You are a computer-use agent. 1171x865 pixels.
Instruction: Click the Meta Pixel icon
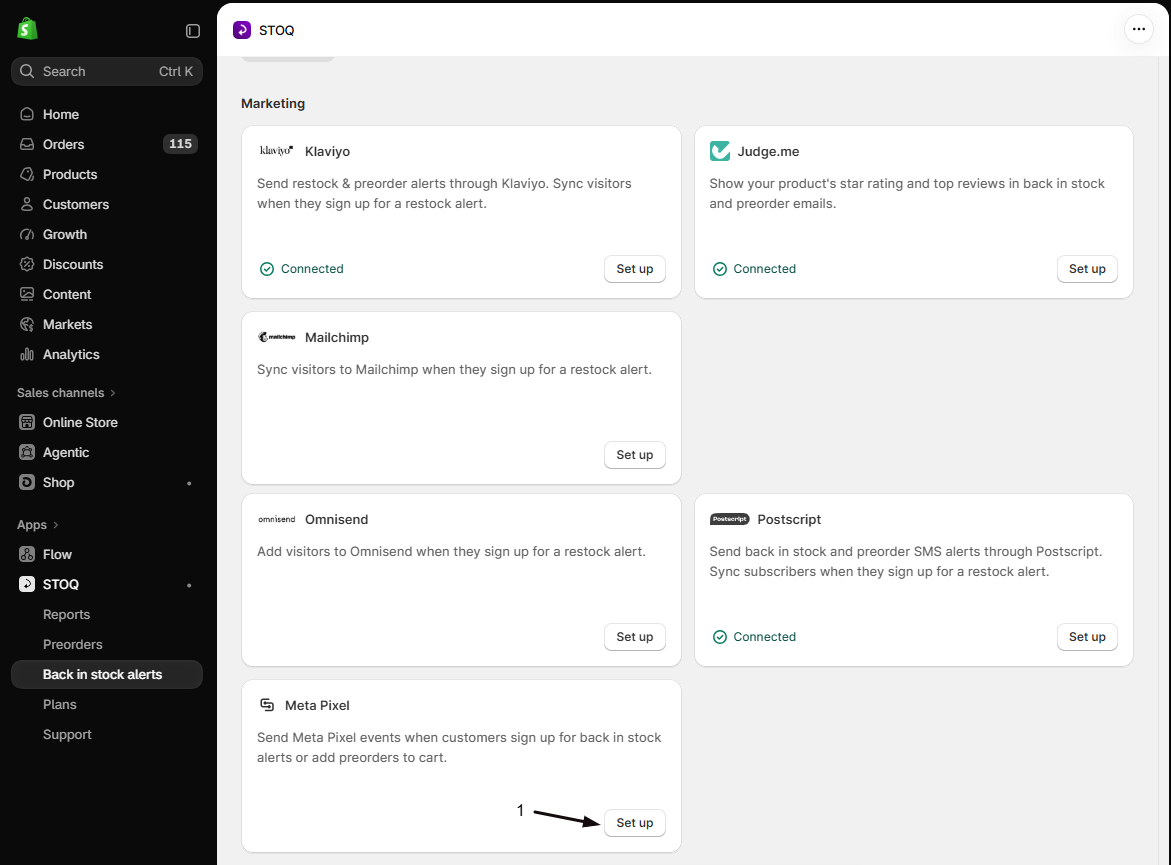pyautogui.click(x=267, y=704)
